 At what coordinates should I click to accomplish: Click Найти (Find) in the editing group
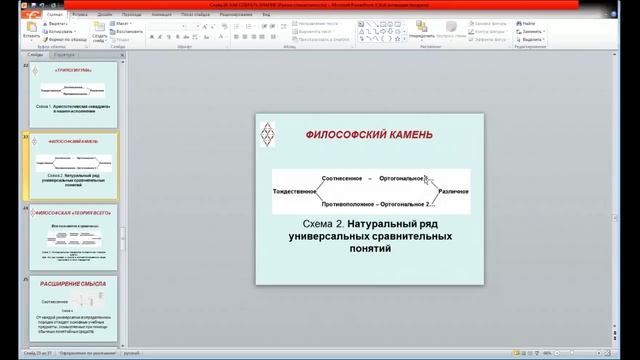[x=526, y=24]
